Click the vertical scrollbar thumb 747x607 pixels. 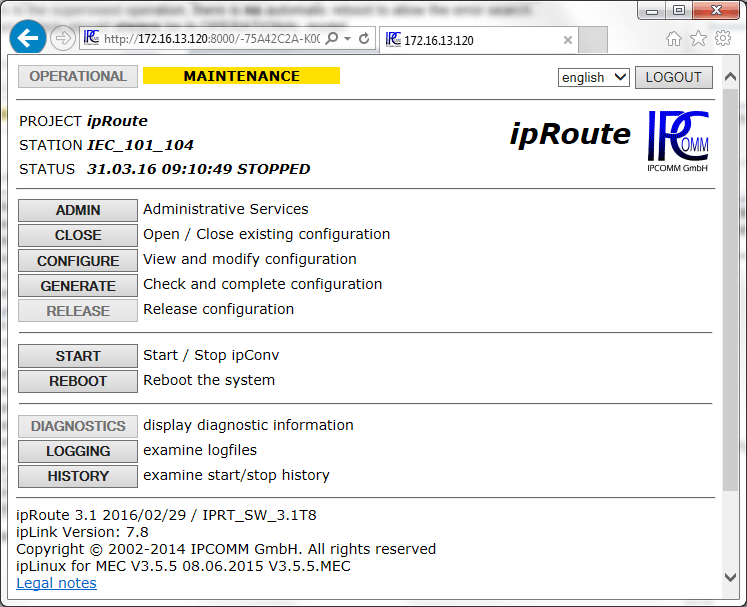[730, 289]
